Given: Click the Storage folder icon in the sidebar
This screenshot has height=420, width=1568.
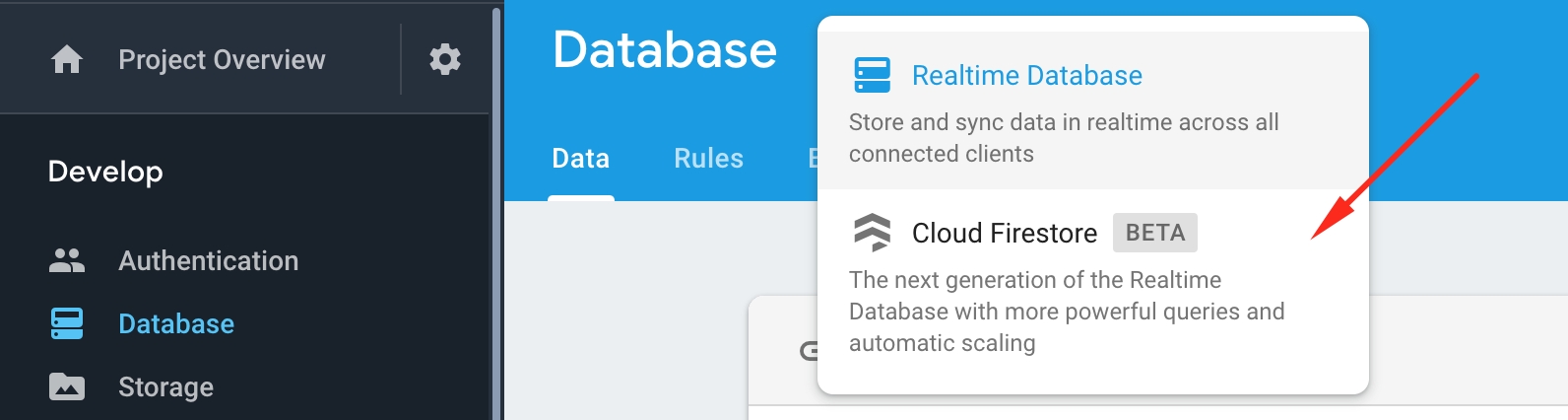Looking at the screenshot, I should pos(67,387).
